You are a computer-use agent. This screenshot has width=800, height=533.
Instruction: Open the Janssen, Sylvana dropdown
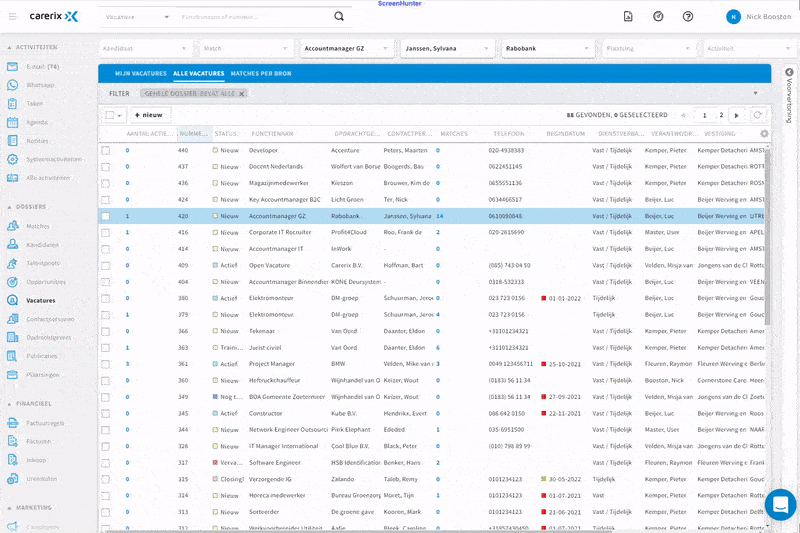pyautogui.click(x=447, y=48)
